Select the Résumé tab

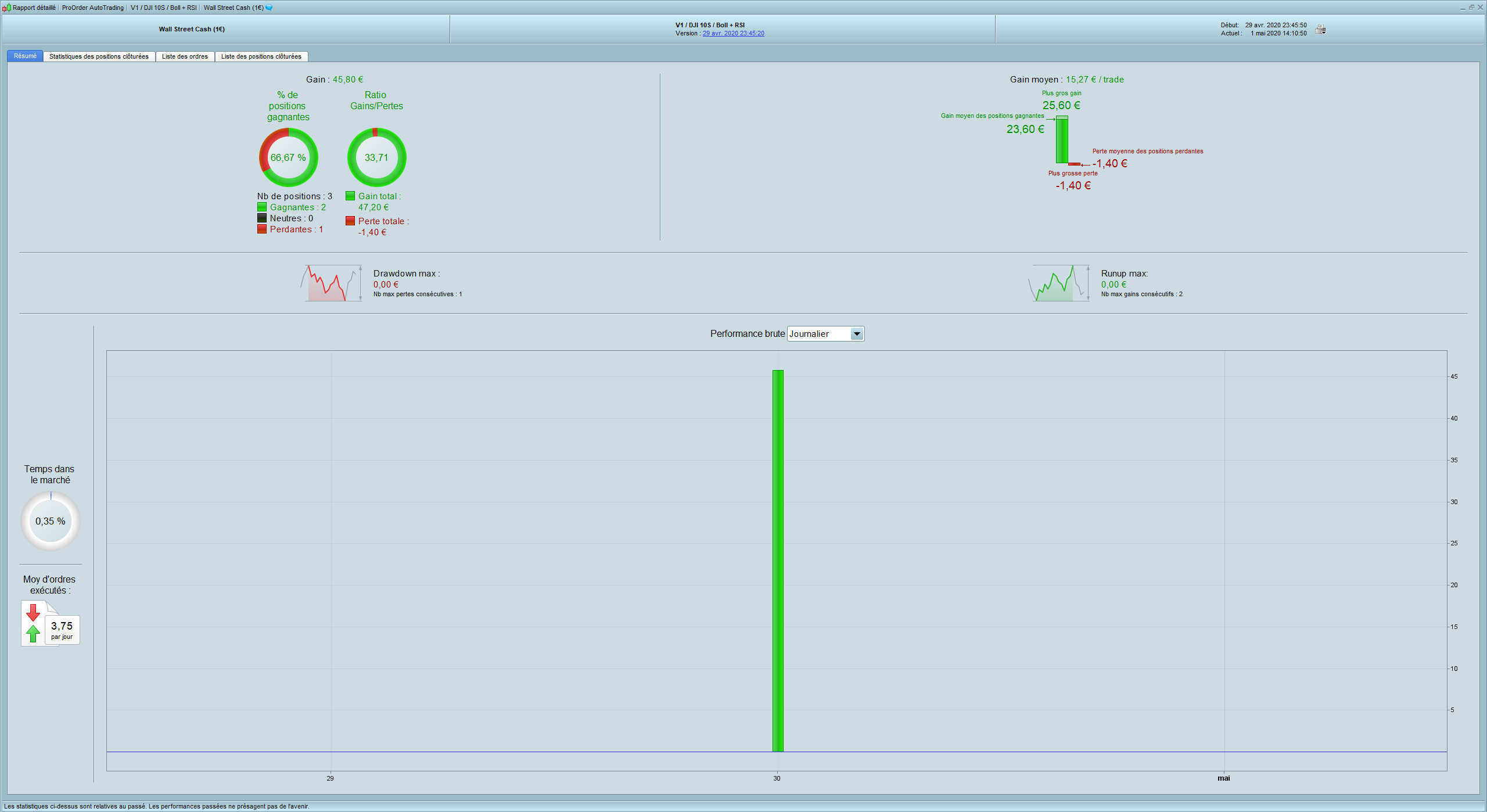point(25,56)
